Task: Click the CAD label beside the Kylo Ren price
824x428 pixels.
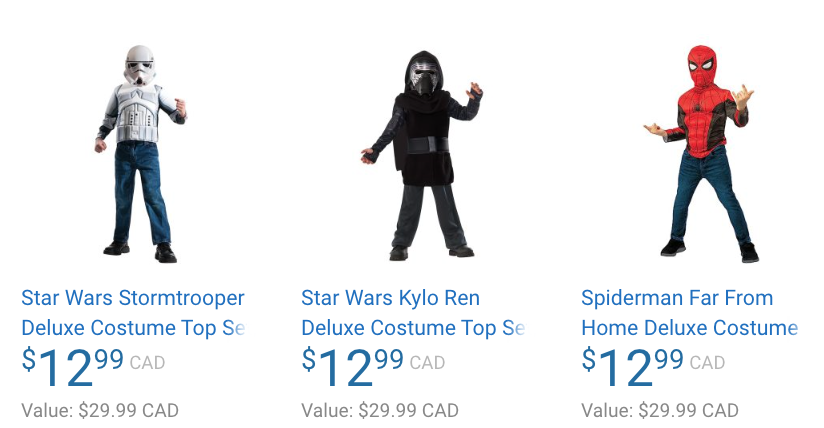Action: click(427, 363)
